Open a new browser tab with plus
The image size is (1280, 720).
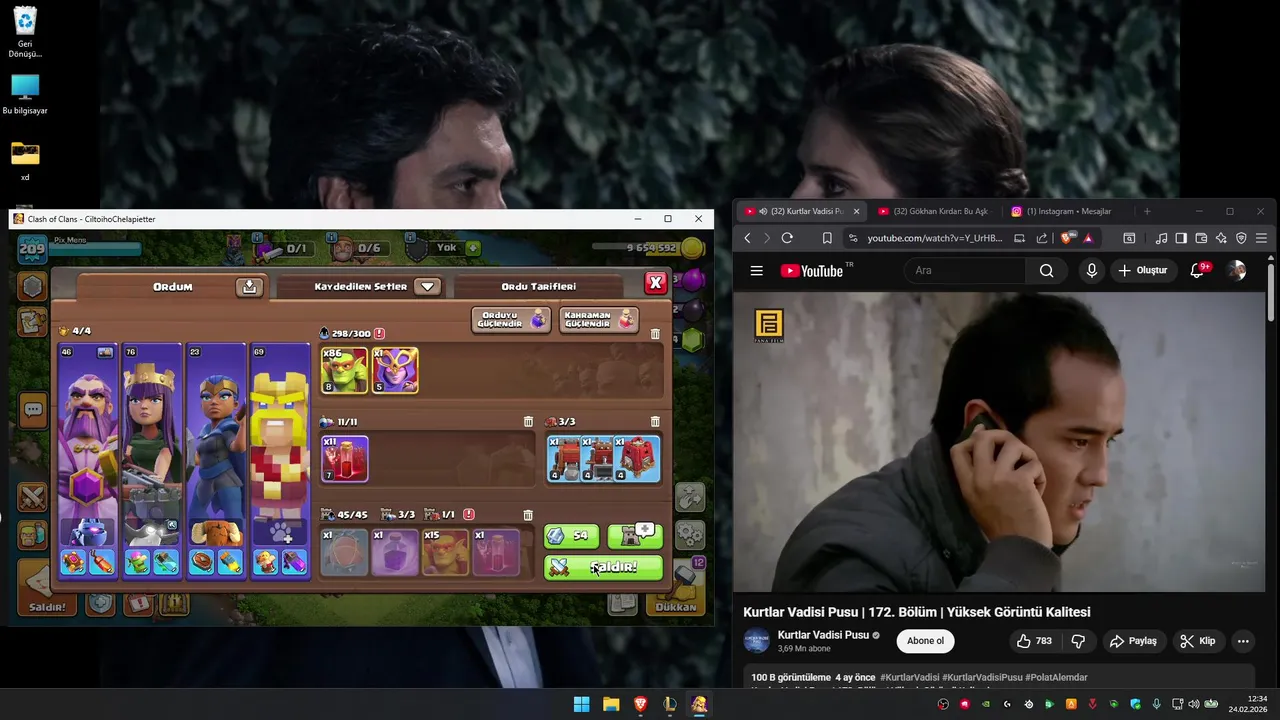(1147, 211)
